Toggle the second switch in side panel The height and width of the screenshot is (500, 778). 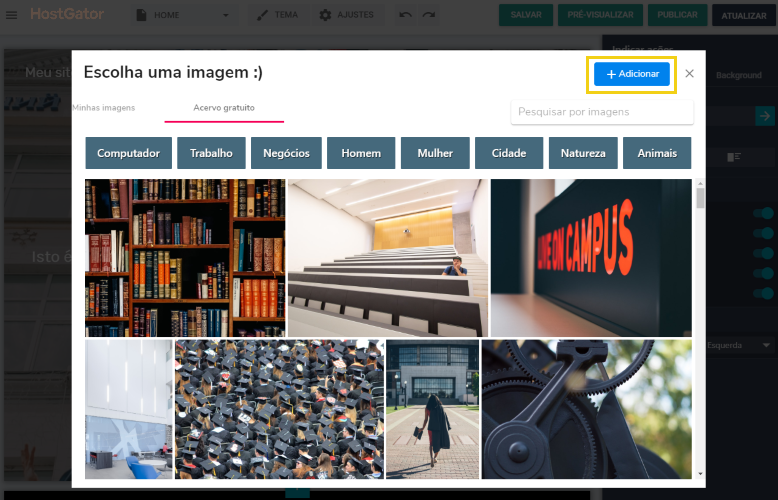tap(763, 233)
